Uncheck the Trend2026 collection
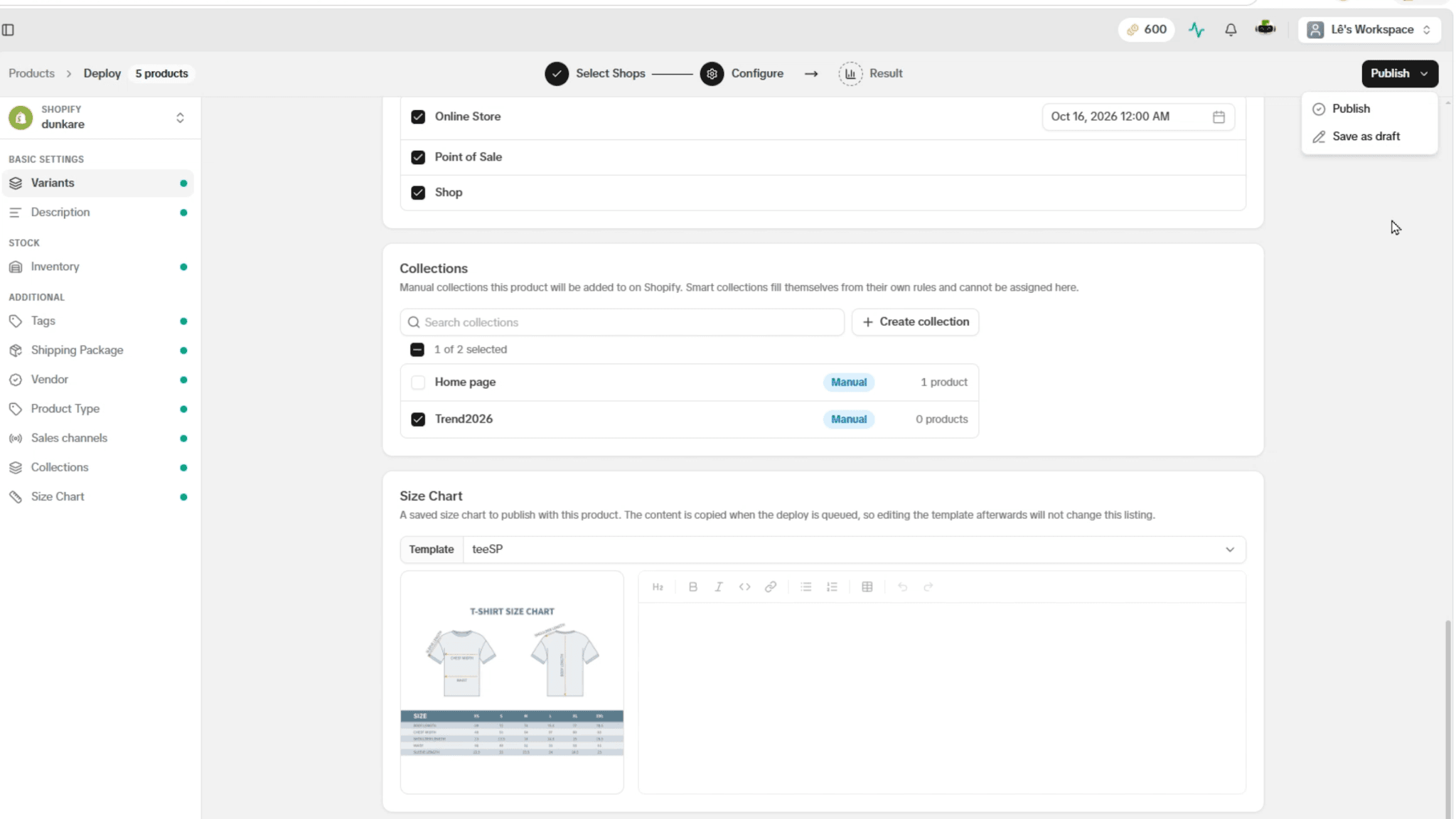 [418, 419]
